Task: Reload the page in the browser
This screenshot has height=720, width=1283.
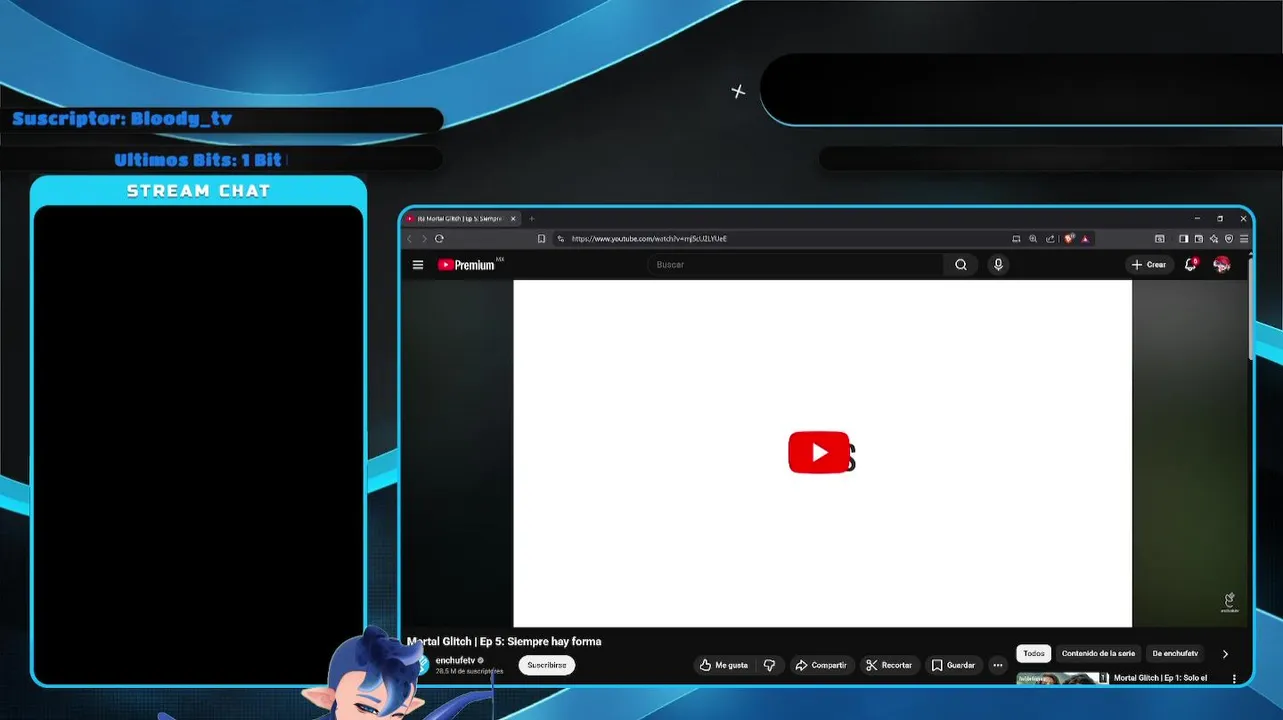Action: (x=439, y=239)
